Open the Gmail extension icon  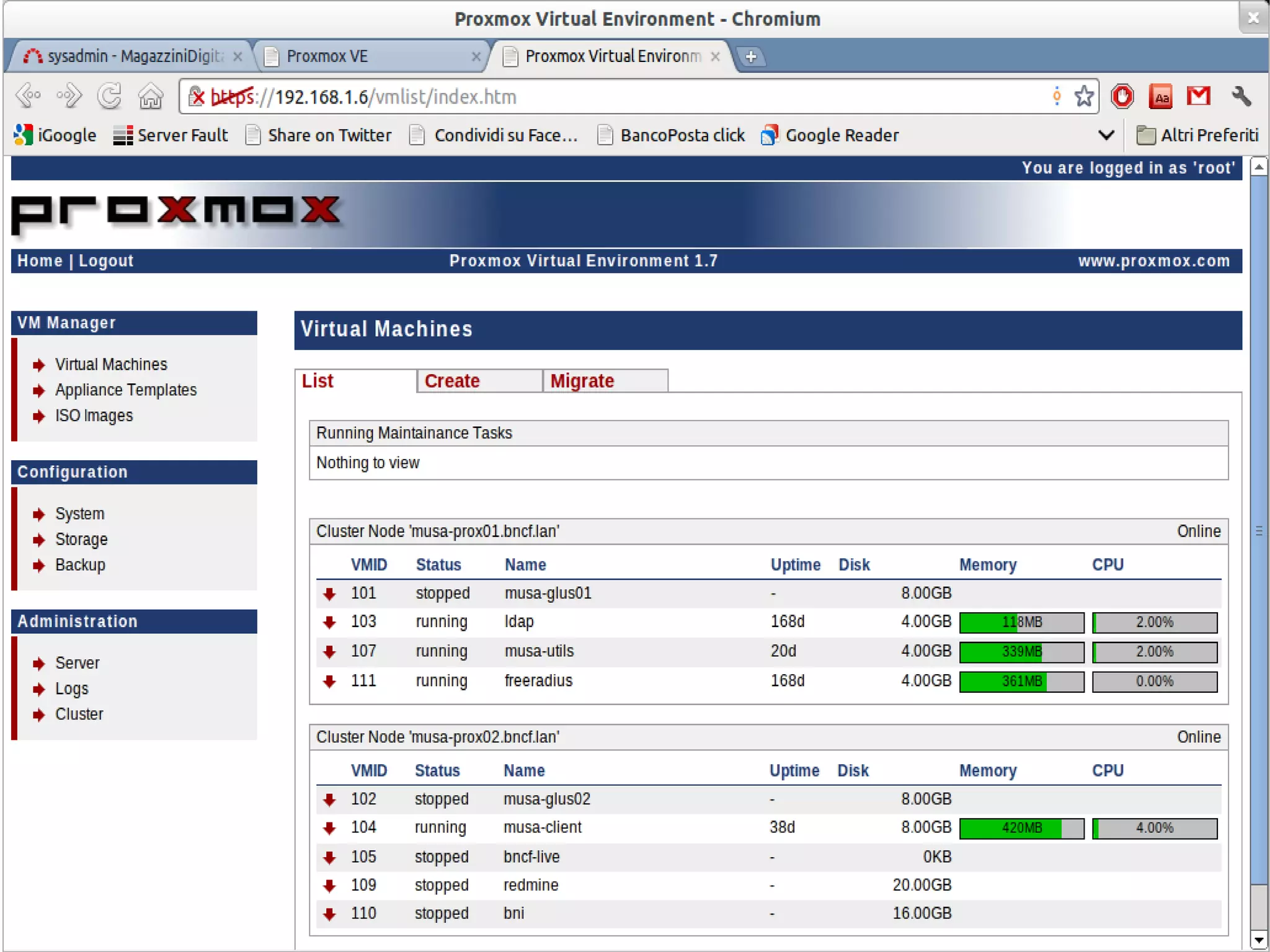(1198, 96)
